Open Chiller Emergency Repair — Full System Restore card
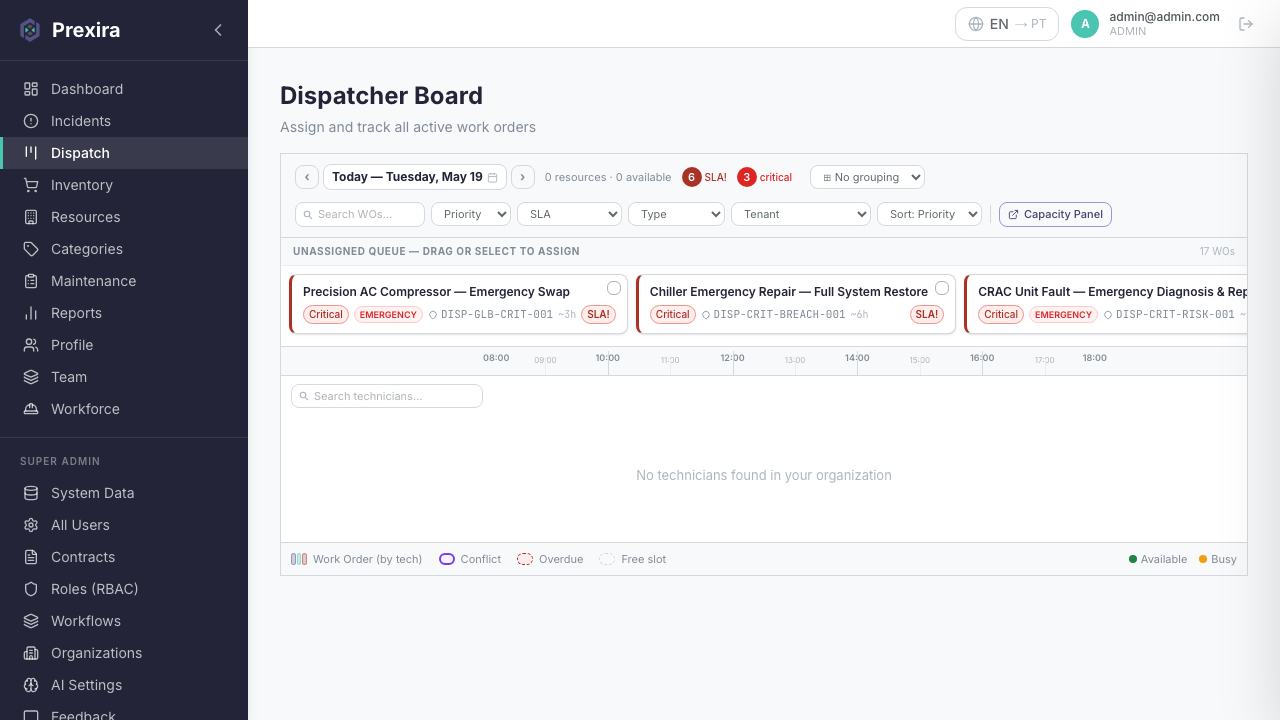 [796, 304]
